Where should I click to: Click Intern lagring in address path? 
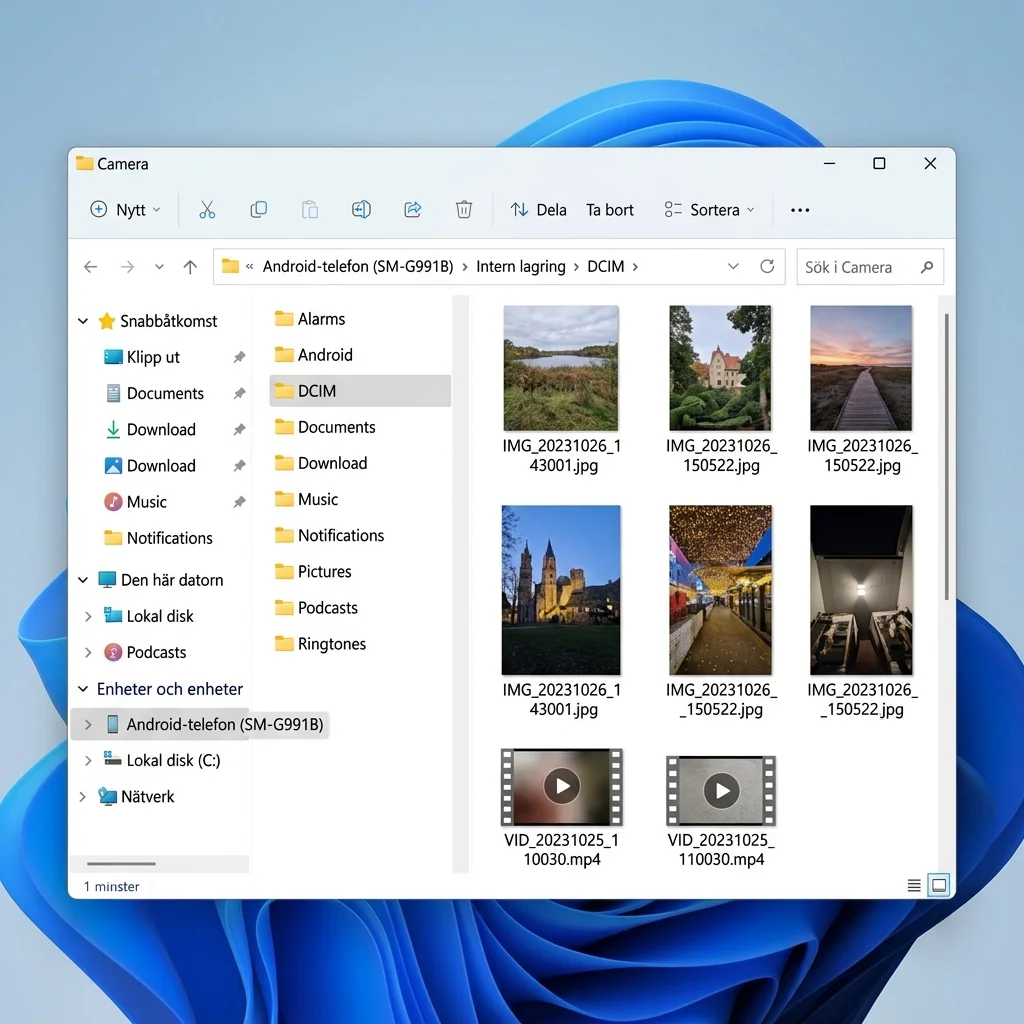pos(520,266)
